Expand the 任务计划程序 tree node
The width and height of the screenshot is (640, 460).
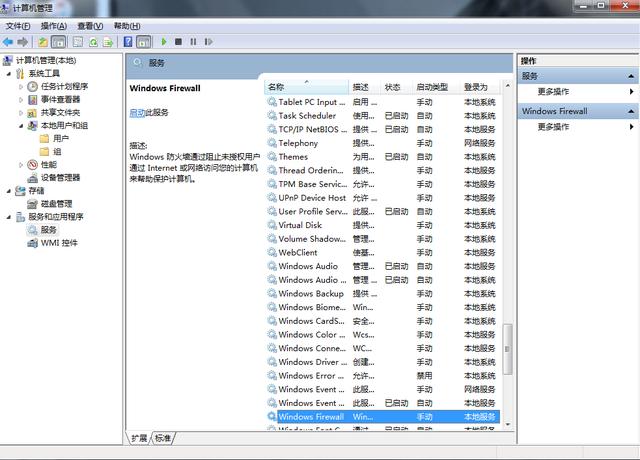click(x=21, y=87)
